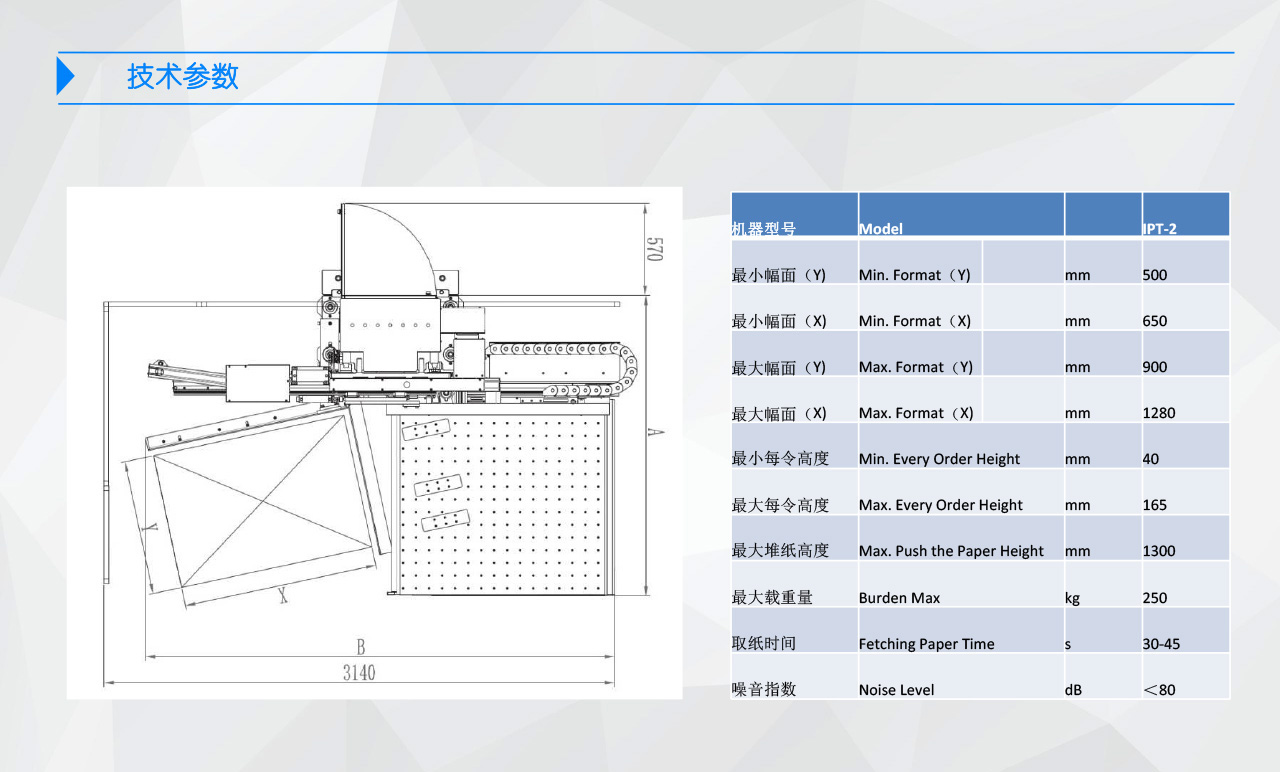Click the blue triangle marker beside the title
Viewport: 1280px width, 772px height.
[66, 77]
